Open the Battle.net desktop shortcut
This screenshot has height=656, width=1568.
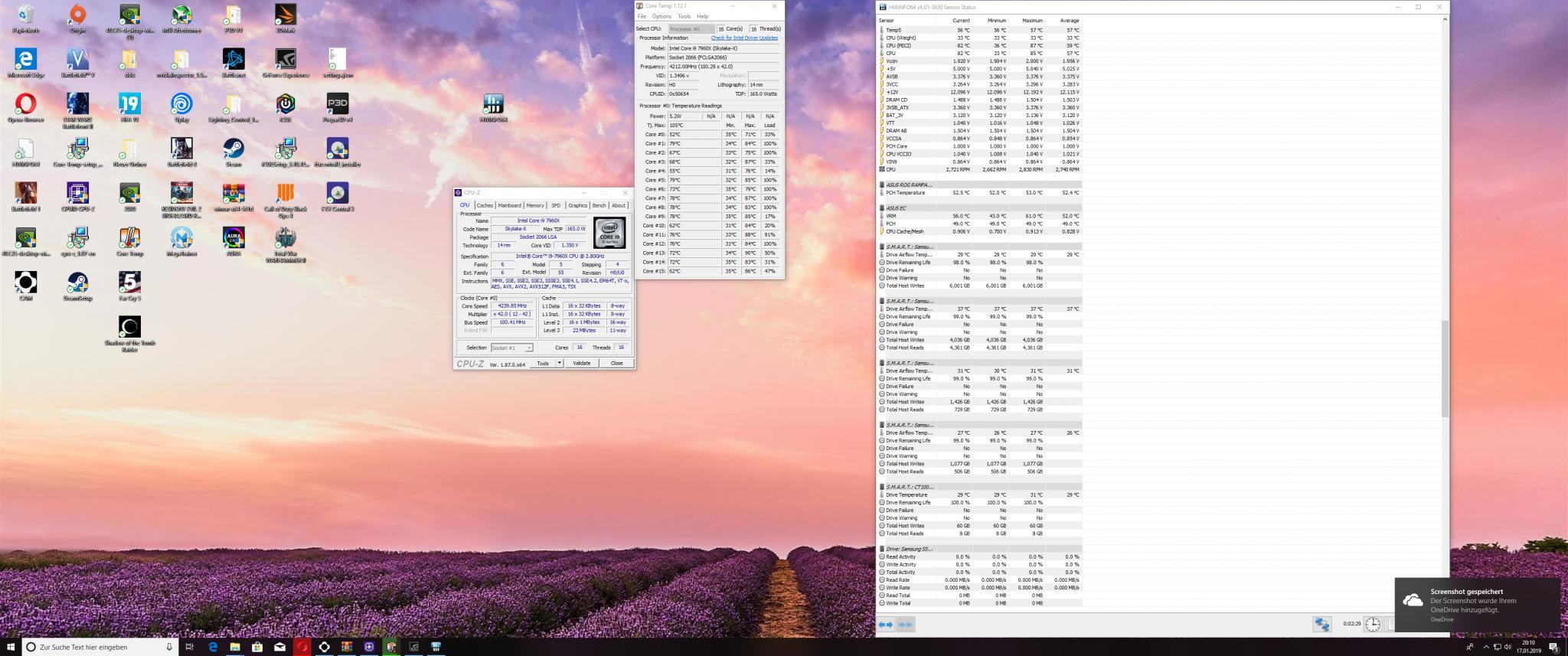pyautogui.click(x=234, y=63)
